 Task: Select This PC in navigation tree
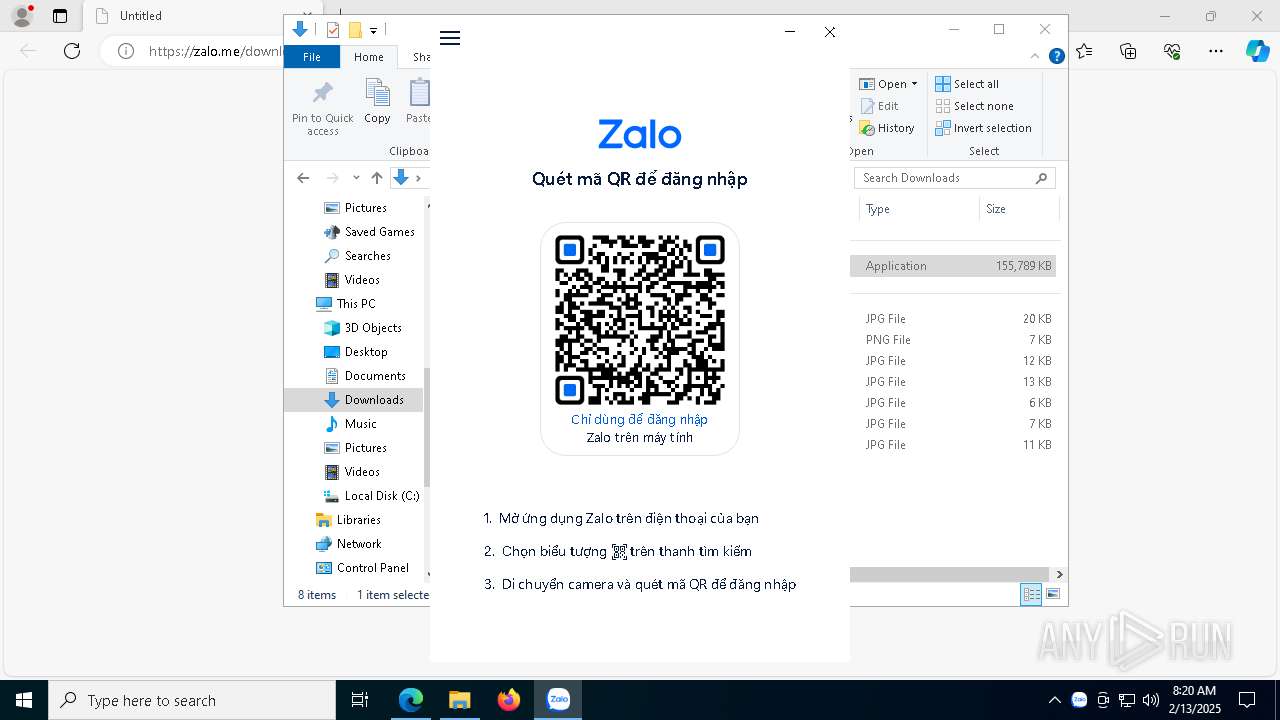(x=346, y=304)
